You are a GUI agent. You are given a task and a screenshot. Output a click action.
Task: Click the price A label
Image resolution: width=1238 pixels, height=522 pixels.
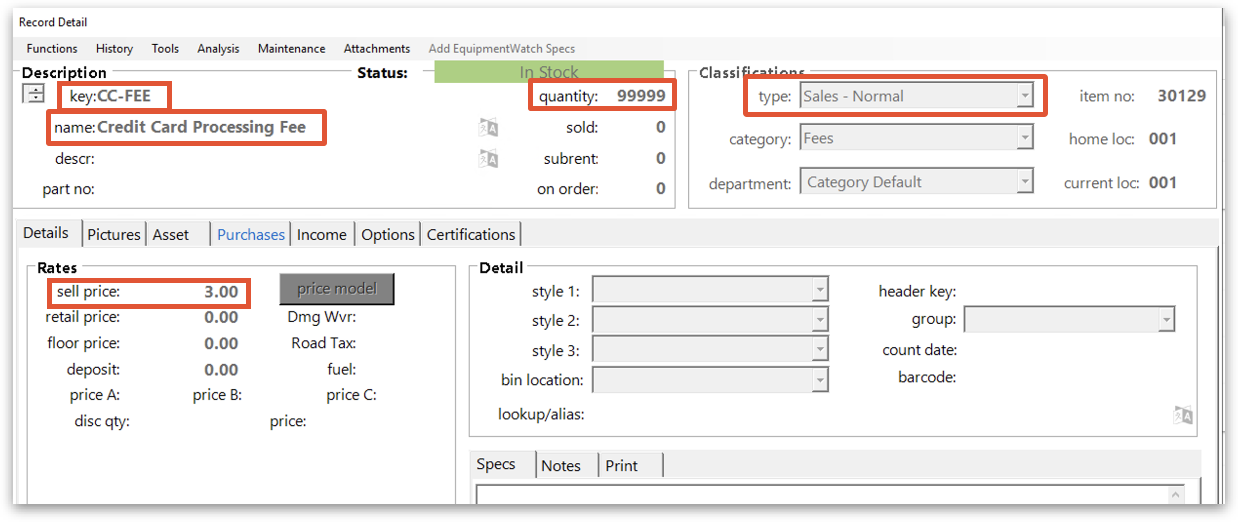(95, 395)
